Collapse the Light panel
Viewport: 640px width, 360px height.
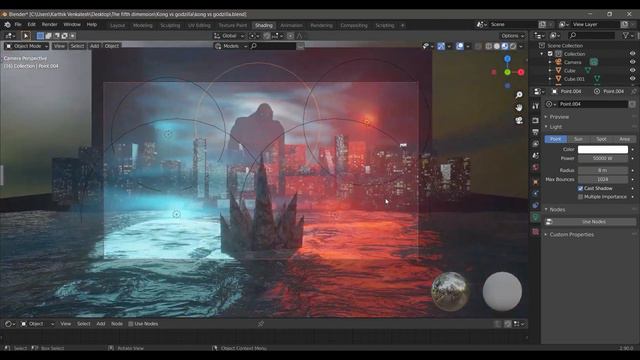pyautogui.click(x=556, y=127)
